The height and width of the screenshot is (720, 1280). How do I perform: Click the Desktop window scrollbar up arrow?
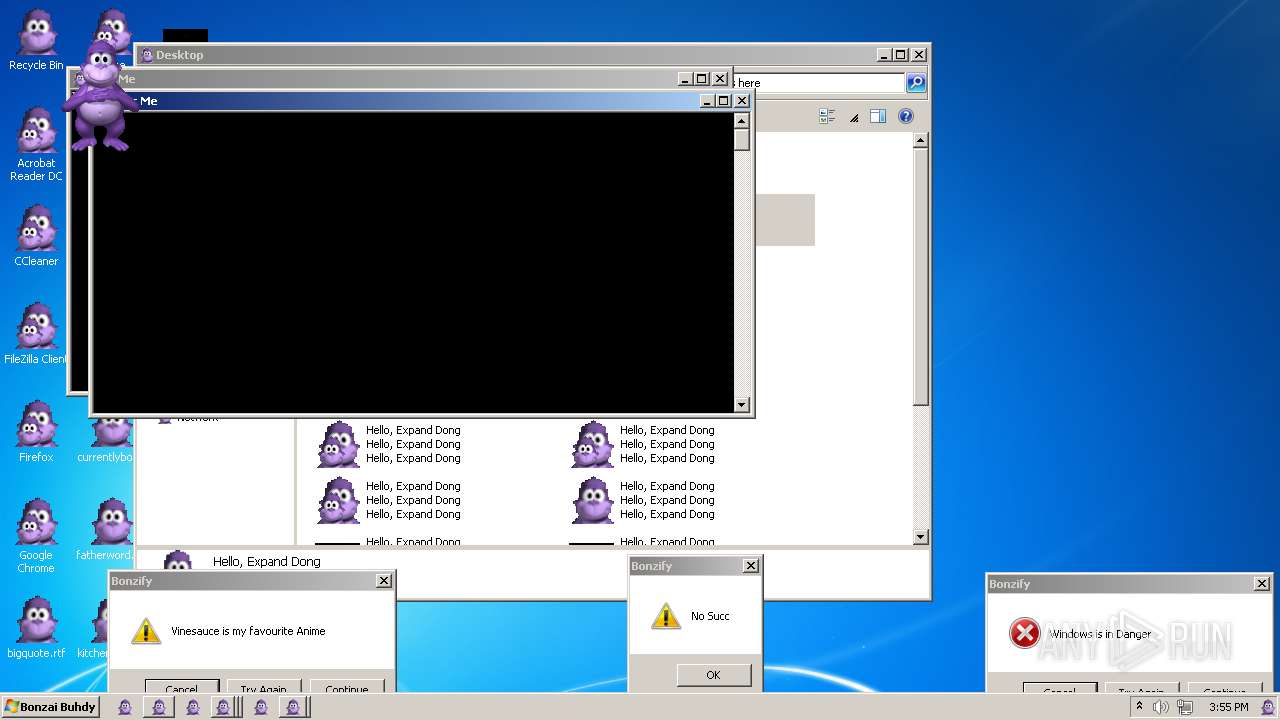[921, 141]
